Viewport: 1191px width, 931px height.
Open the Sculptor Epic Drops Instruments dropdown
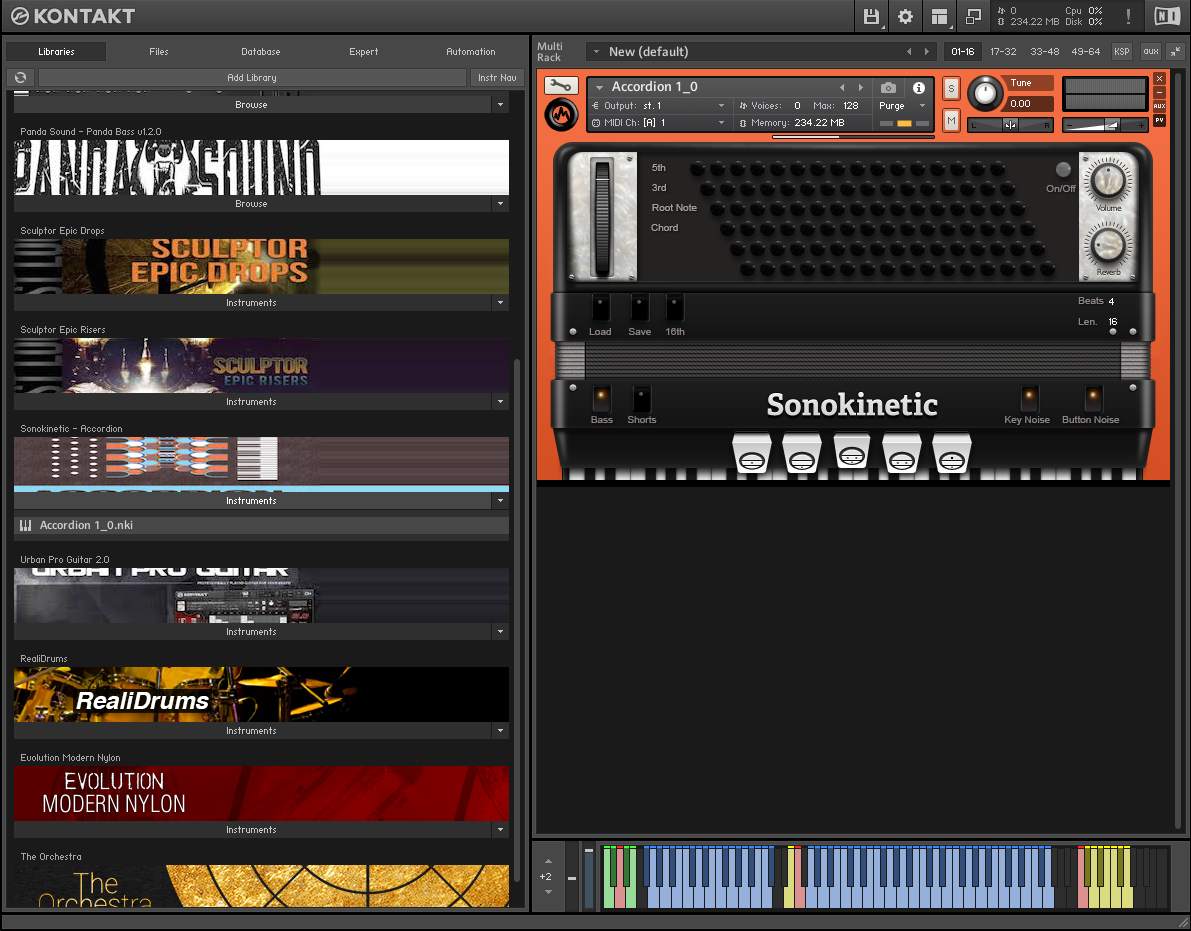[x=500, y=302]
